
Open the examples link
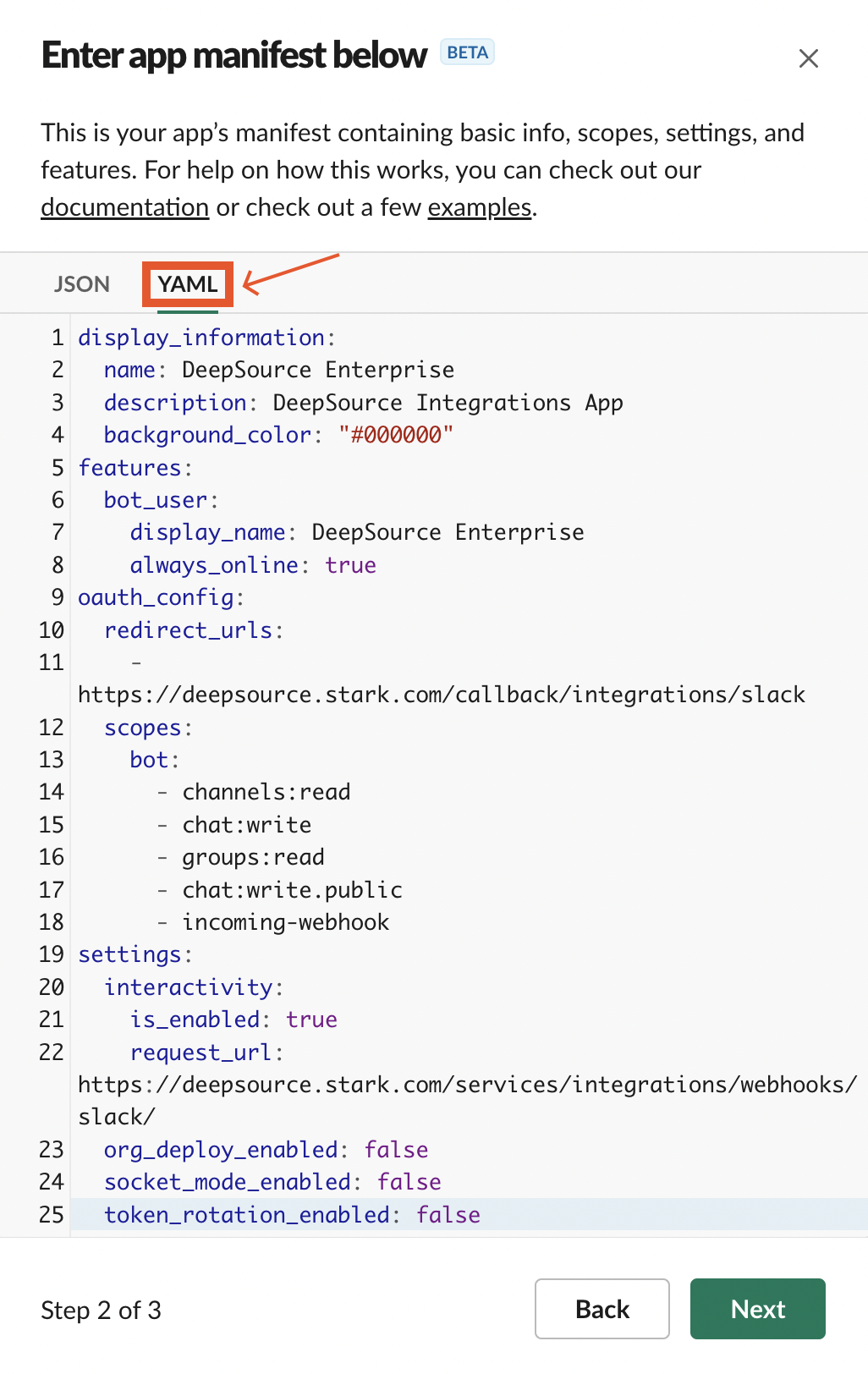tap(480, 207)
